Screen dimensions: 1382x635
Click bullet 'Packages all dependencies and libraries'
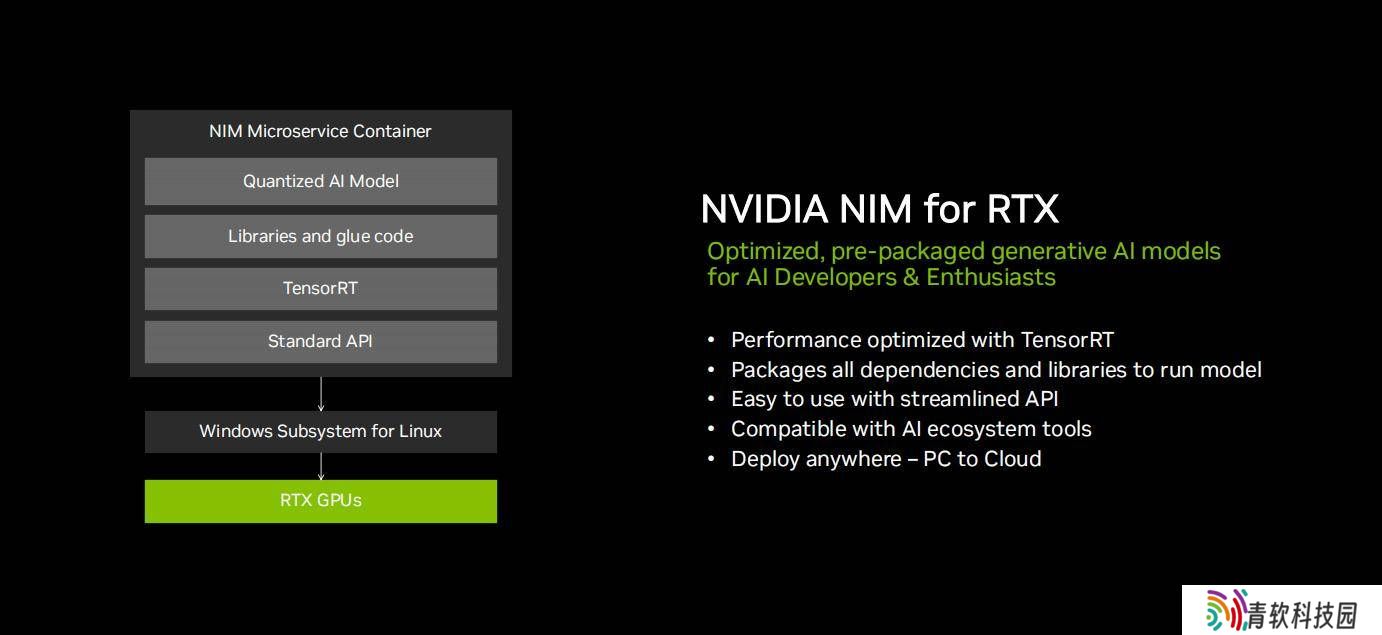[x=996, y=369]
